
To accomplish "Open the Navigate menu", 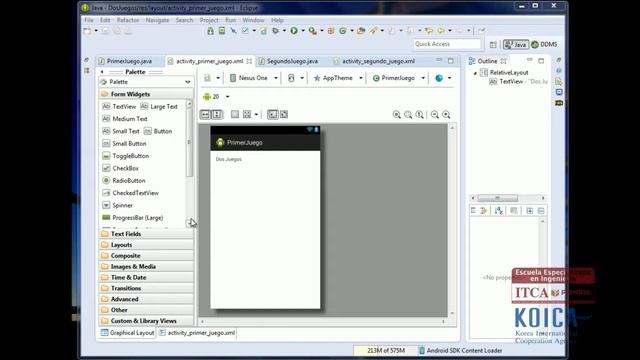I will click(157, 20).
